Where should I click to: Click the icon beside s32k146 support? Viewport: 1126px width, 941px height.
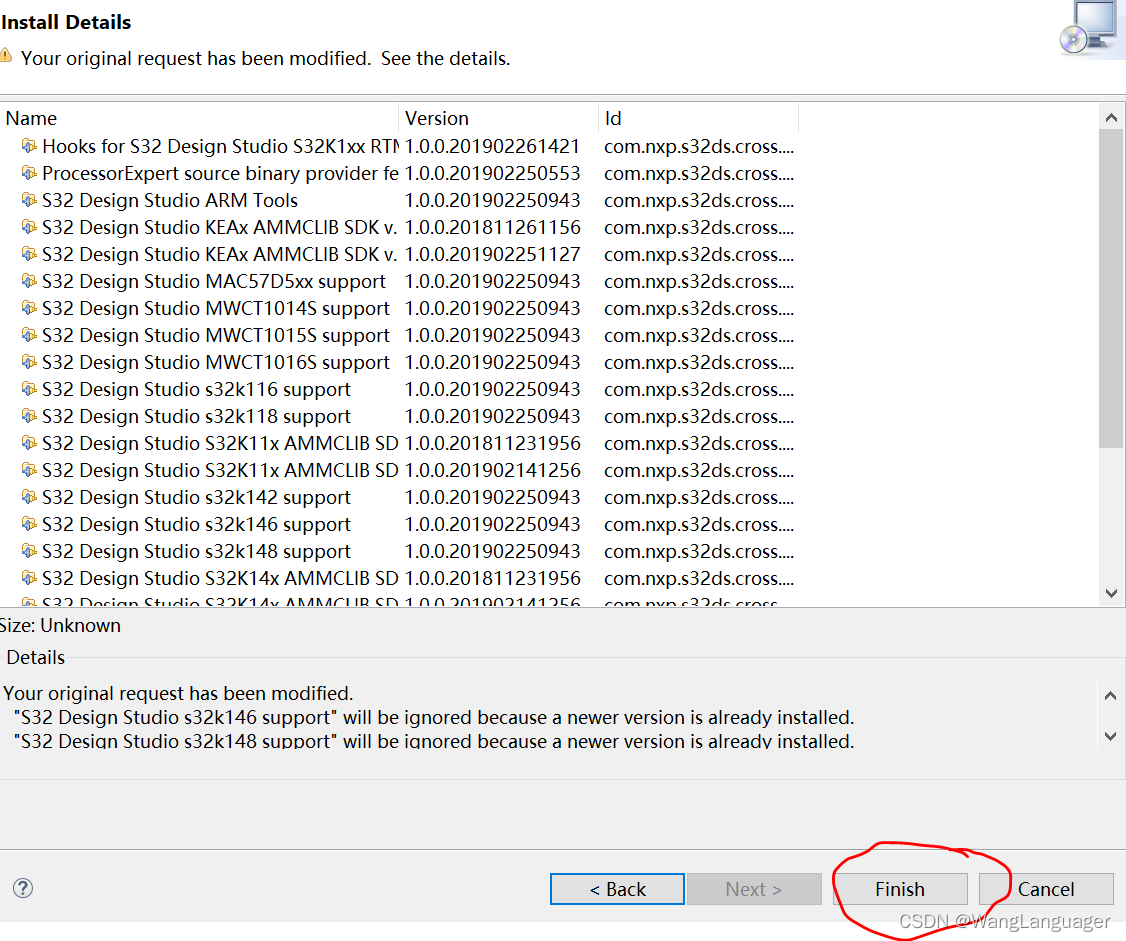[x=29, y=524]
